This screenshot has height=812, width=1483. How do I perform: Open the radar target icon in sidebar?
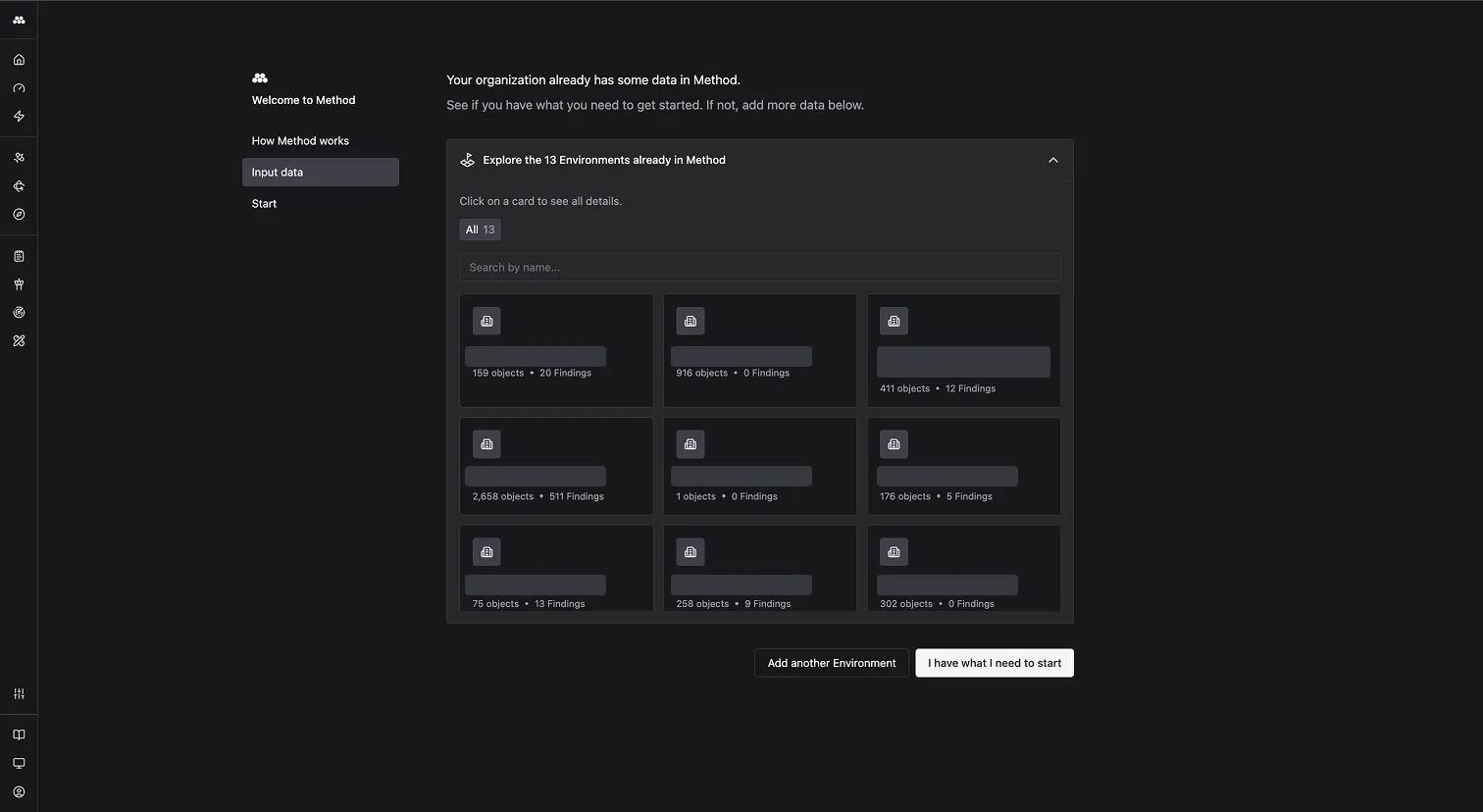[19, 313]
